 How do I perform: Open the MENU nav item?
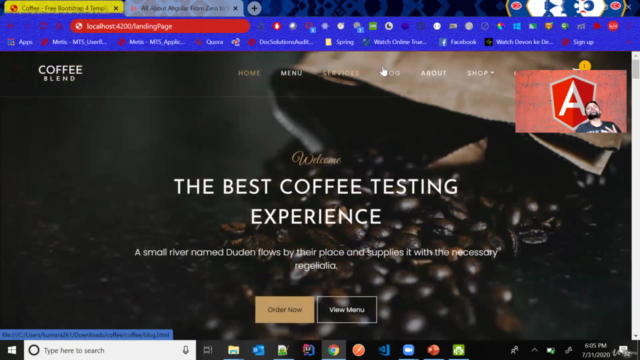pyautogui.click(x=291, y=73)
